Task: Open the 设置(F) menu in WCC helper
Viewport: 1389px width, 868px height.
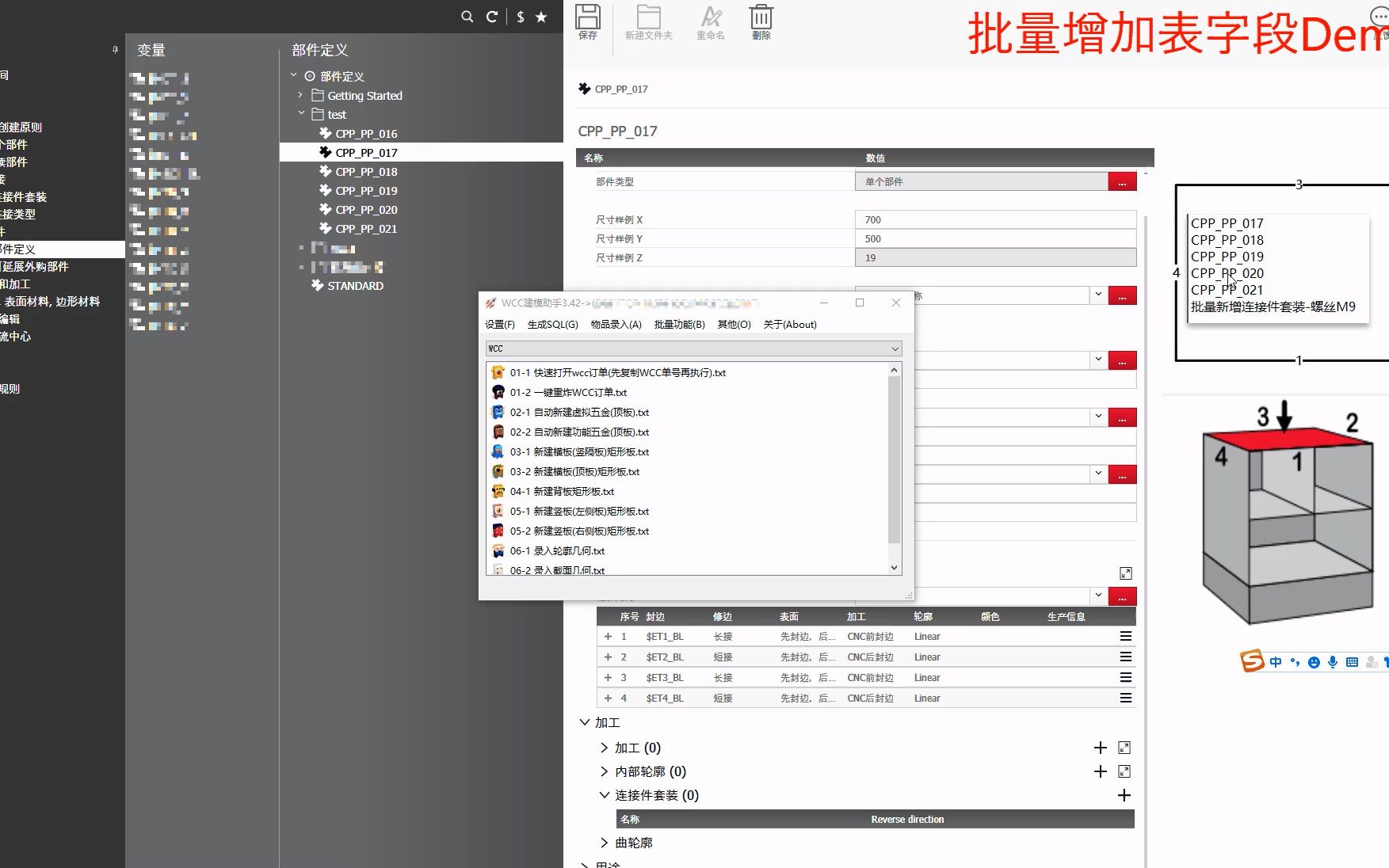Action: (500, 325)
